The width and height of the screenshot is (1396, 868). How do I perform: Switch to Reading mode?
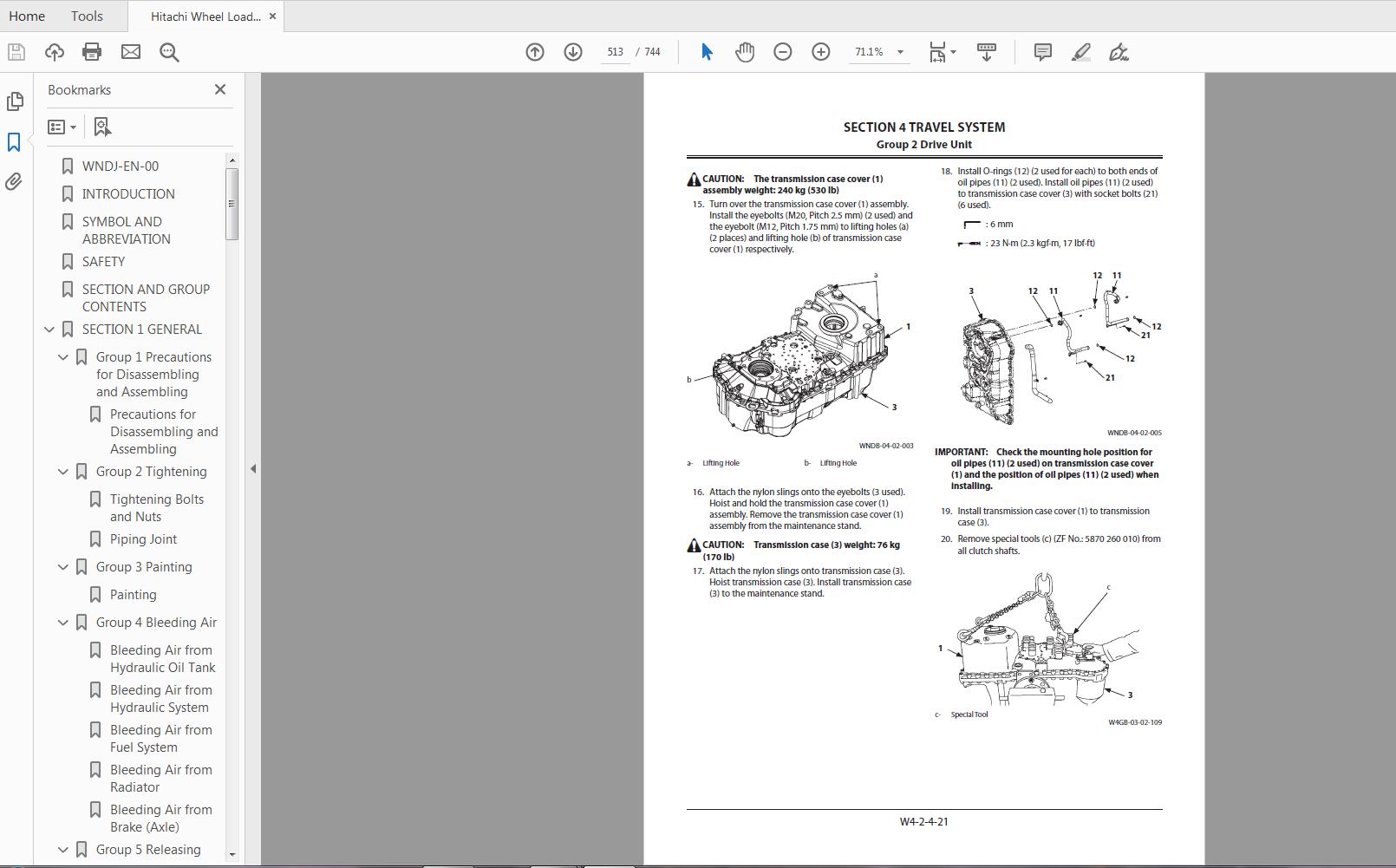988,52
